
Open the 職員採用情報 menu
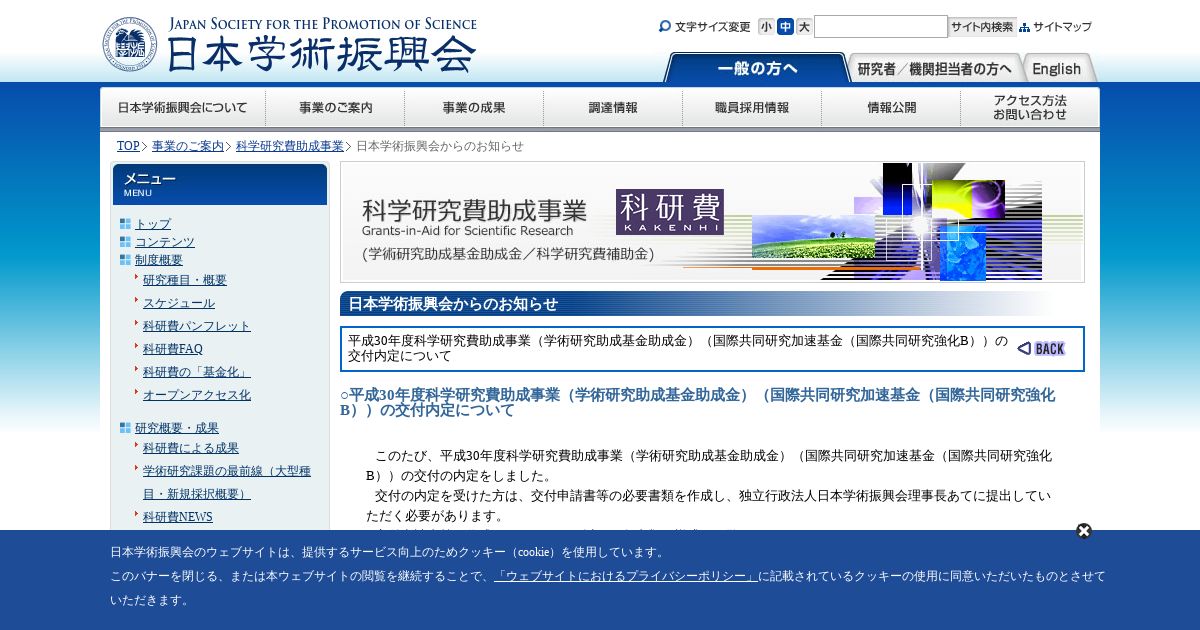(x=752, y=108)
